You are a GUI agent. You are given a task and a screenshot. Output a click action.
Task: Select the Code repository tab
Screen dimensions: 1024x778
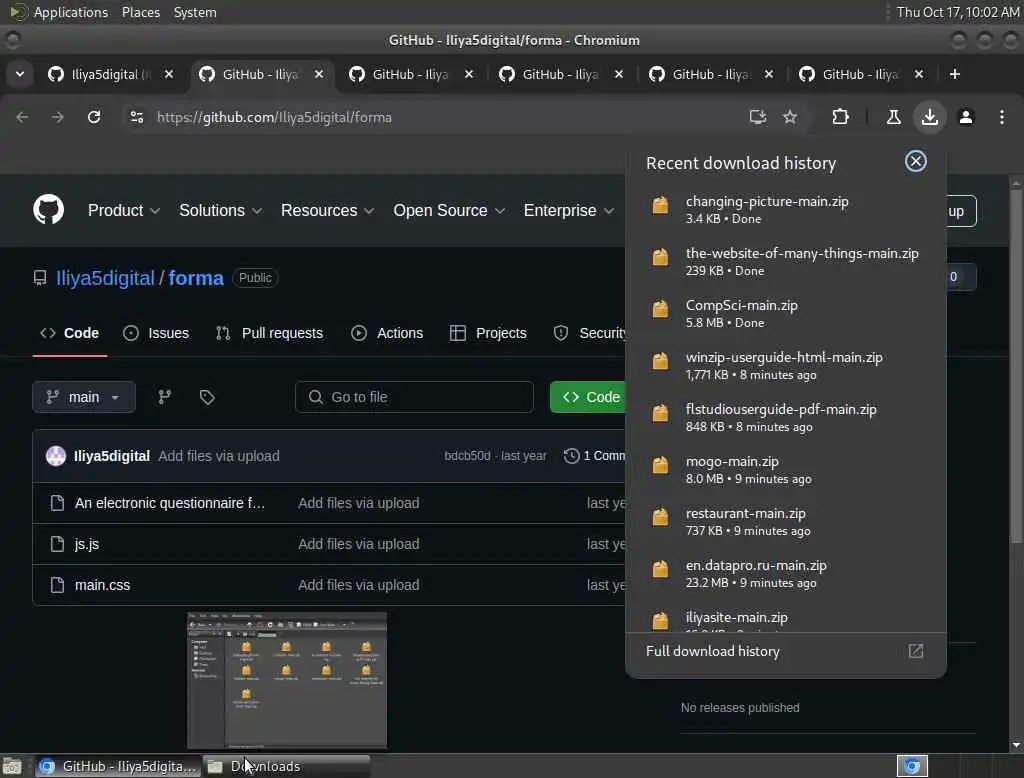(x=70, y=333)
